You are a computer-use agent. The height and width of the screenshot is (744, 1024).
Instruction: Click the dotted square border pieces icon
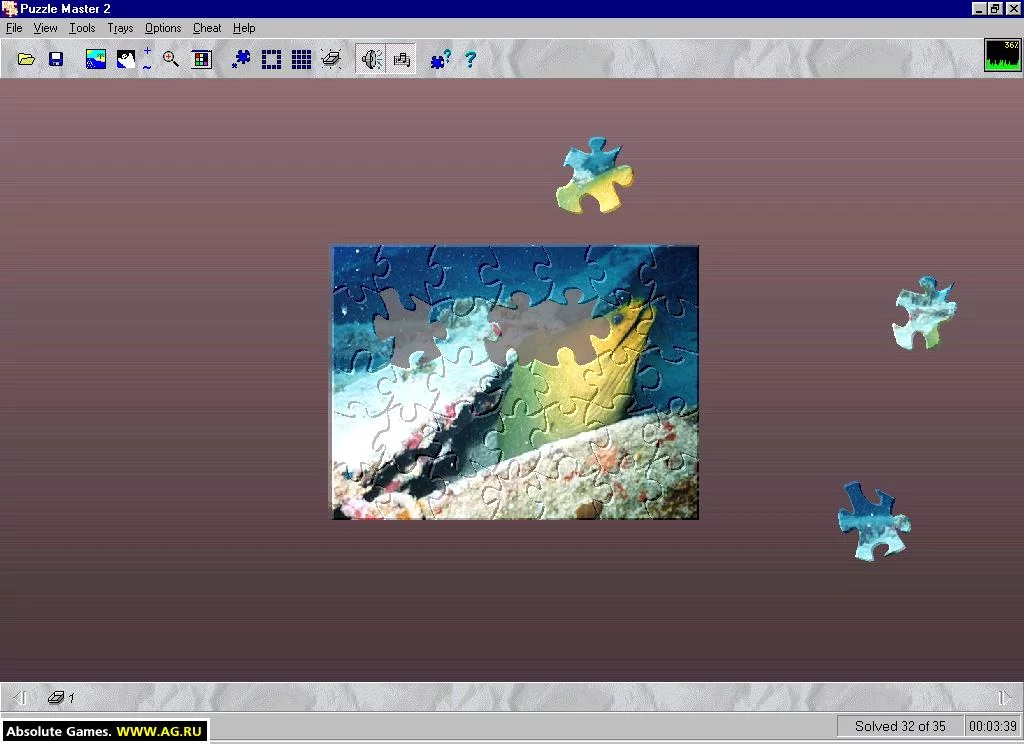(271, 59)
